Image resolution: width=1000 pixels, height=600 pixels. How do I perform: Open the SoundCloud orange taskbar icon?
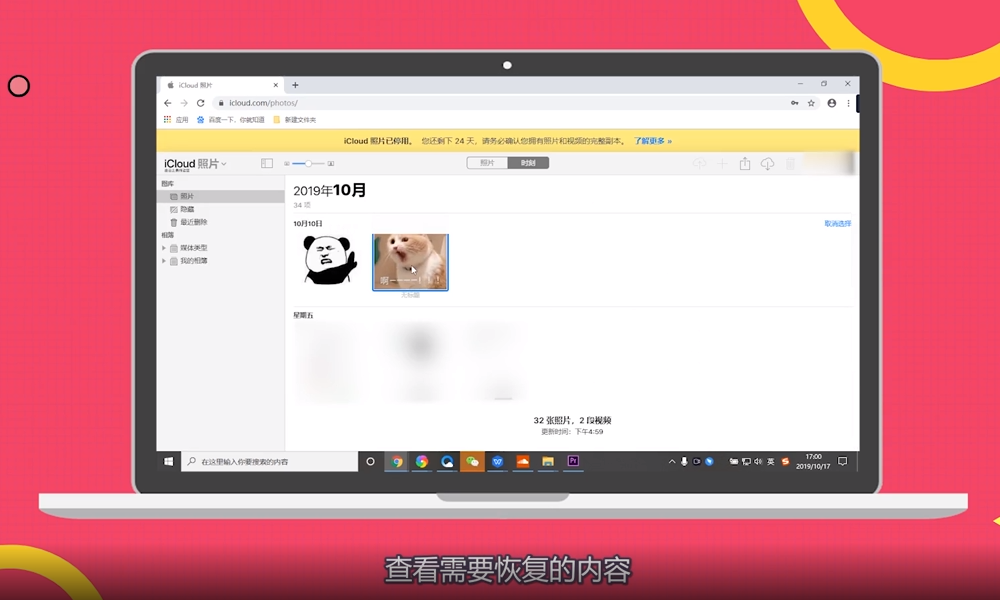[x=522, y=461]
